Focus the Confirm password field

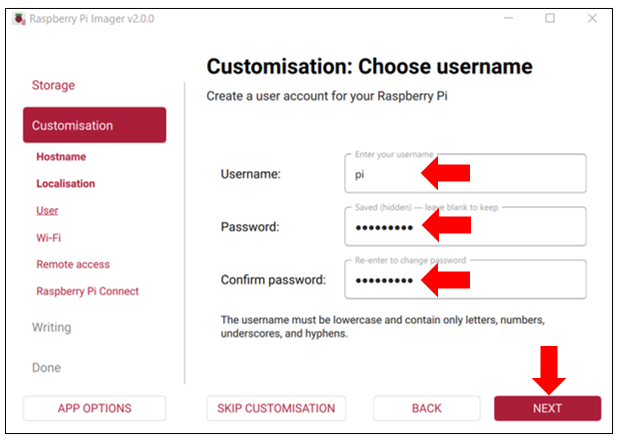coord(465,279)
